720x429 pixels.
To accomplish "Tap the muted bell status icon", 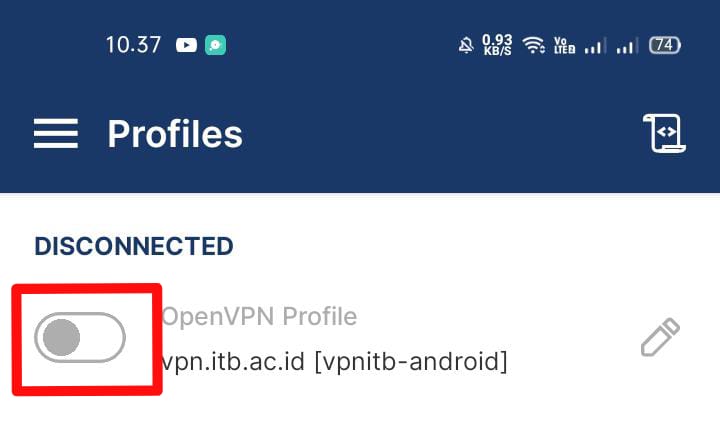I will 465,45.
